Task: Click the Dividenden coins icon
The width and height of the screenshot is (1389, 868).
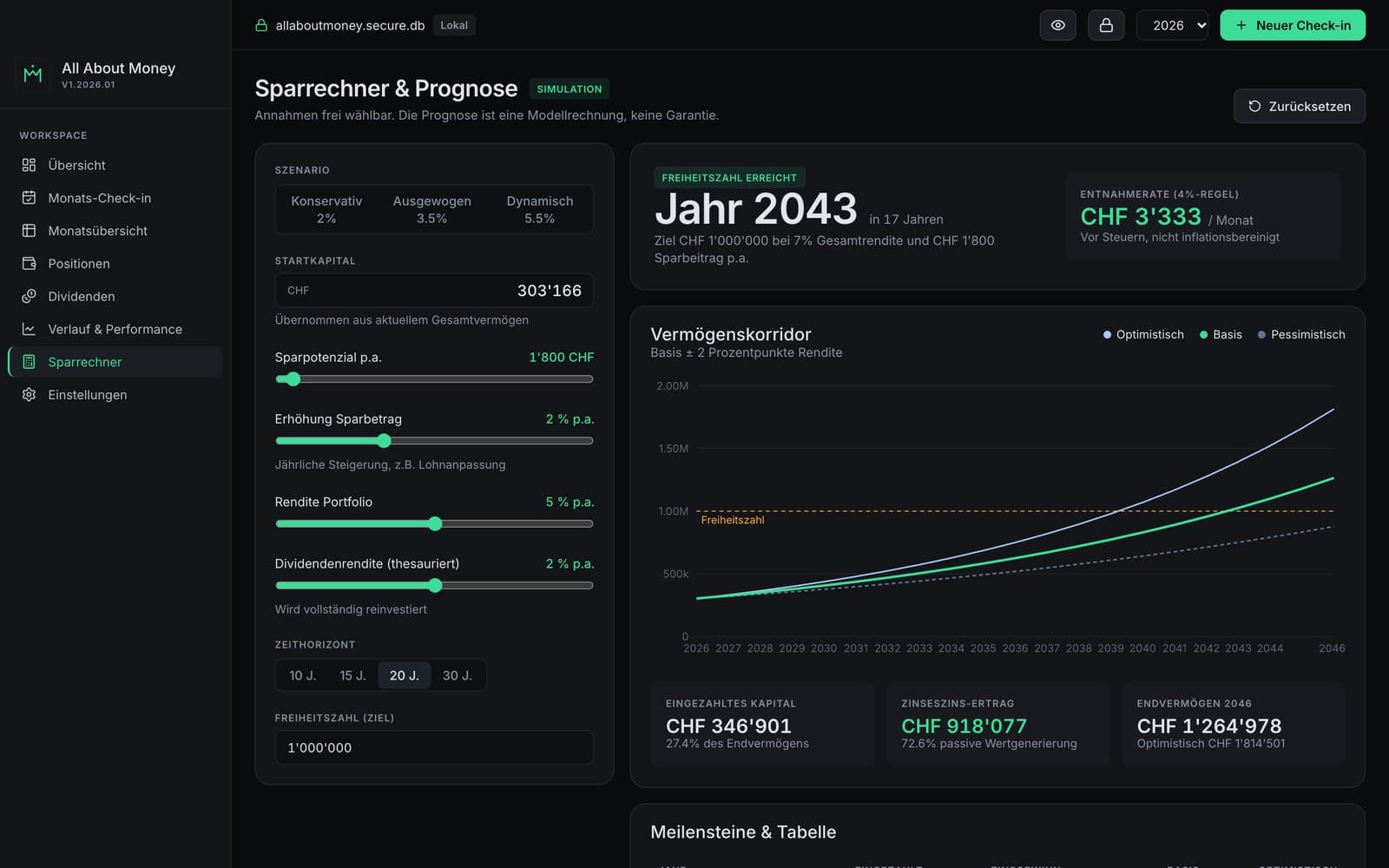Action: point(29,296)
